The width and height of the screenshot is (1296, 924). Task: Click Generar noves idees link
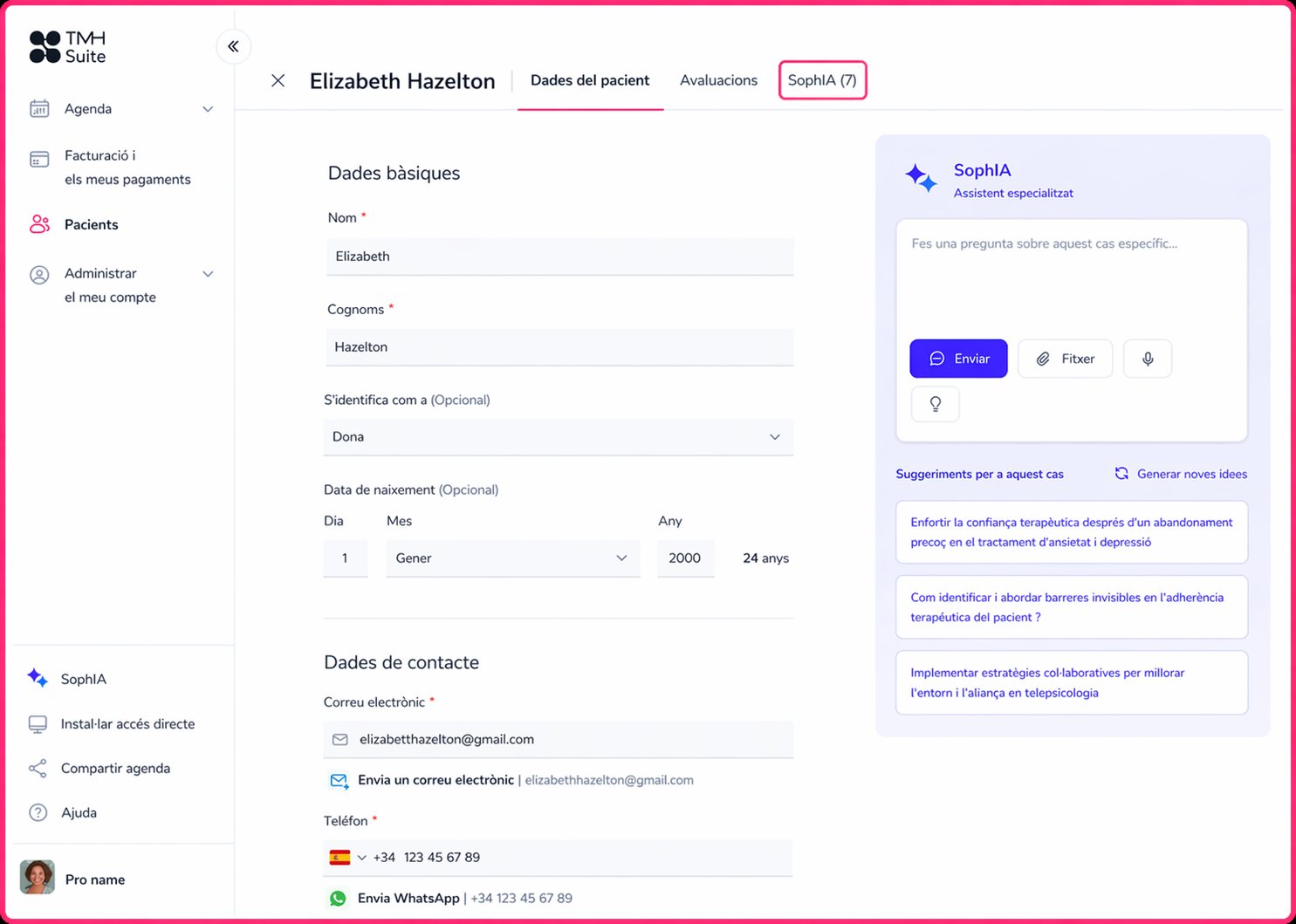coord(1181,474)
